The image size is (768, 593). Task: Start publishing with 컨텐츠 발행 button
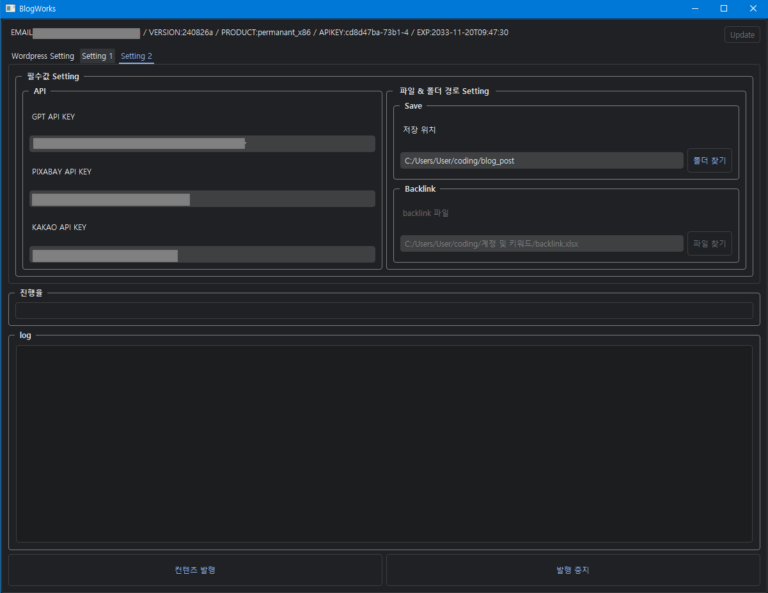(x=195, y=570)
